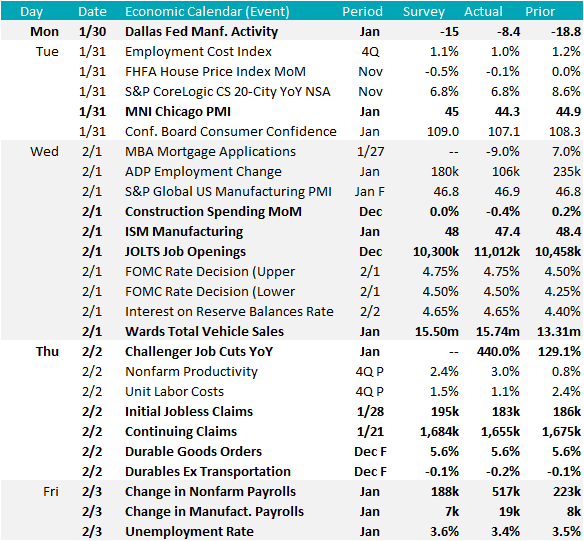Click the Economic Calendar (Event) column header
The width and height of the screenshot is (584, 541).
(207, 12)
